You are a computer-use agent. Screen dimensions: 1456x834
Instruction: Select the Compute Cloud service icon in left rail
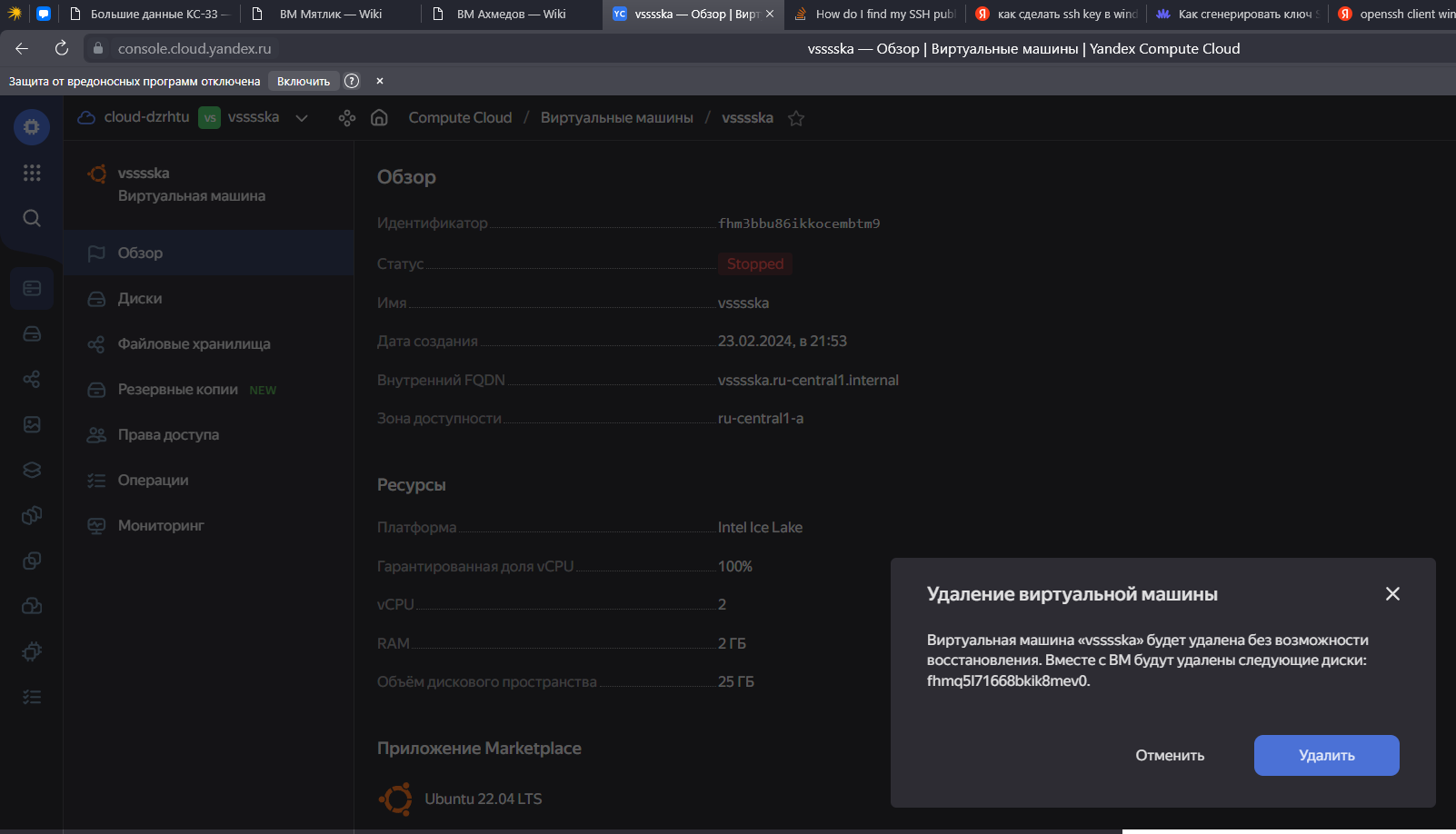click(x=32, y=288)
